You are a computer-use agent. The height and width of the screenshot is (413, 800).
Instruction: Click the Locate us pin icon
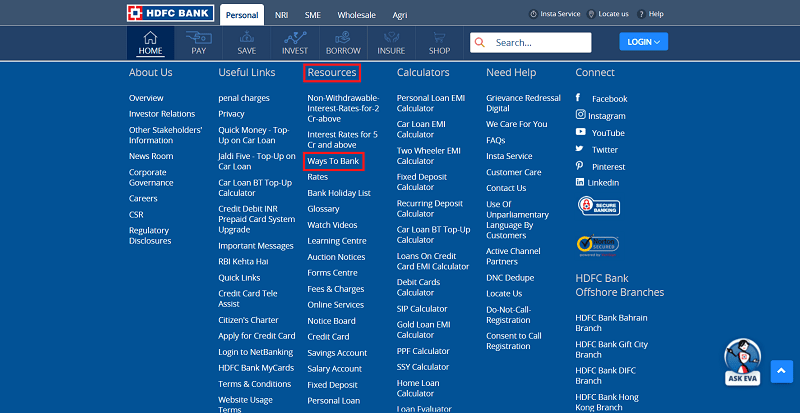pos(591,14)
